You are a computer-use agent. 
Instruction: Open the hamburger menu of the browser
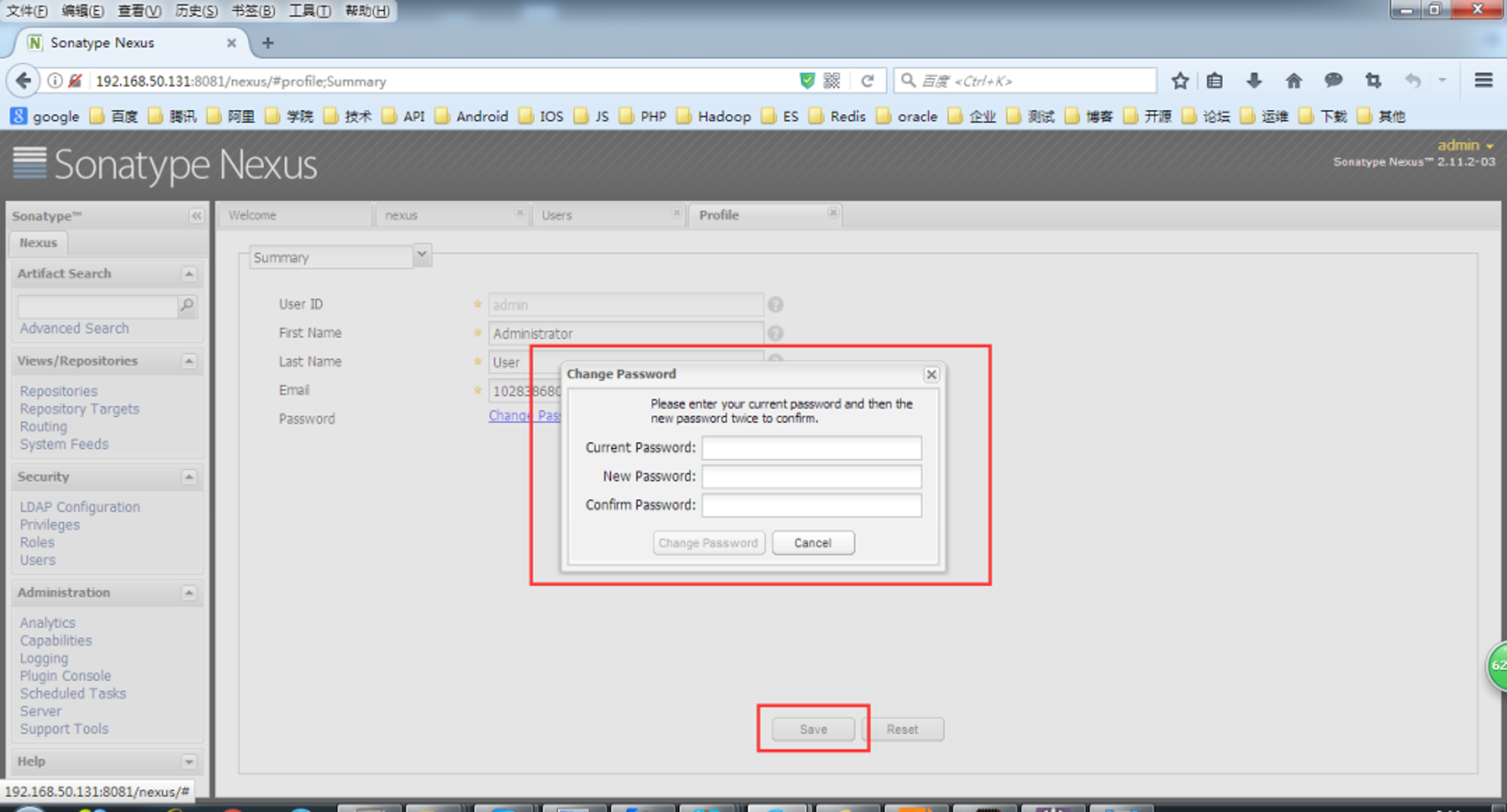(x=1483, y=80)
